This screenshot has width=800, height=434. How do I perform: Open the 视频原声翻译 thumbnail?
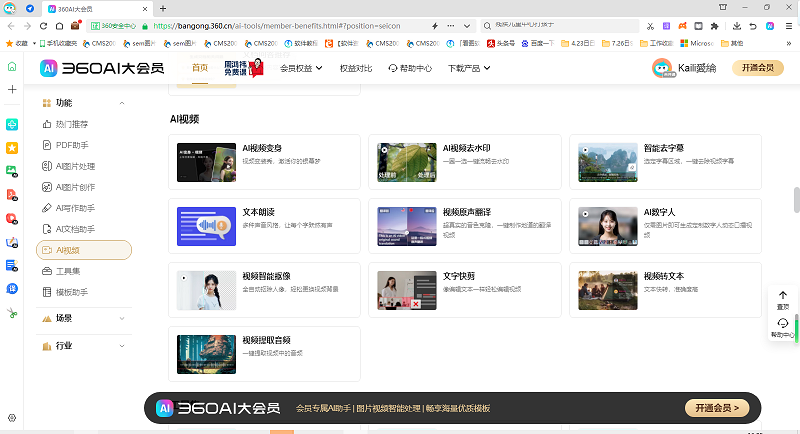coord(407,226)
